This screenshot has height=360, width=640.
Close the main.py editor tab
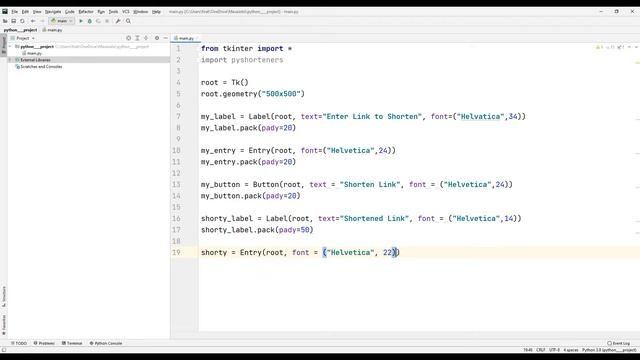click(x=197, y=38)
